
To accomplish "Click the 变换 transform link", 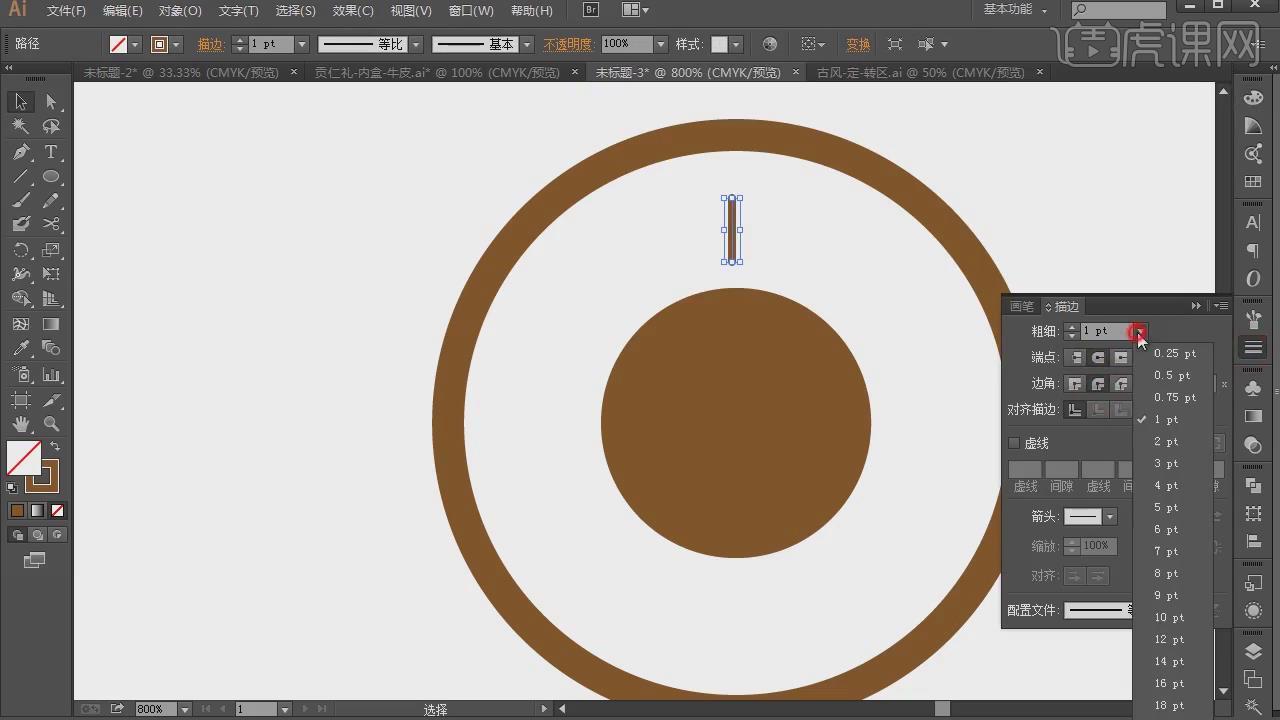I will (858, 45).
